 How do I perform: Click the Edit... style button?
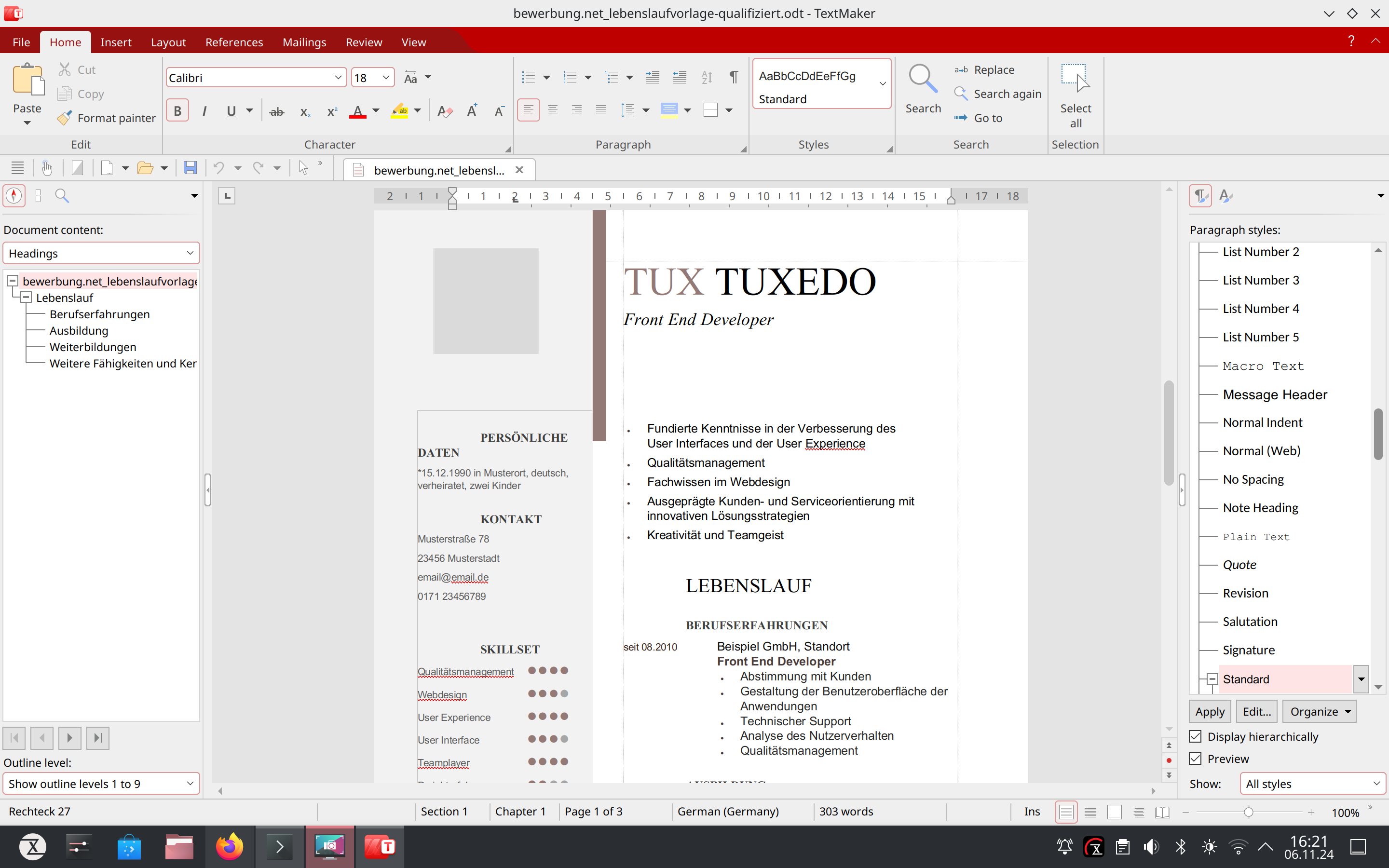tap(1256, 711)
